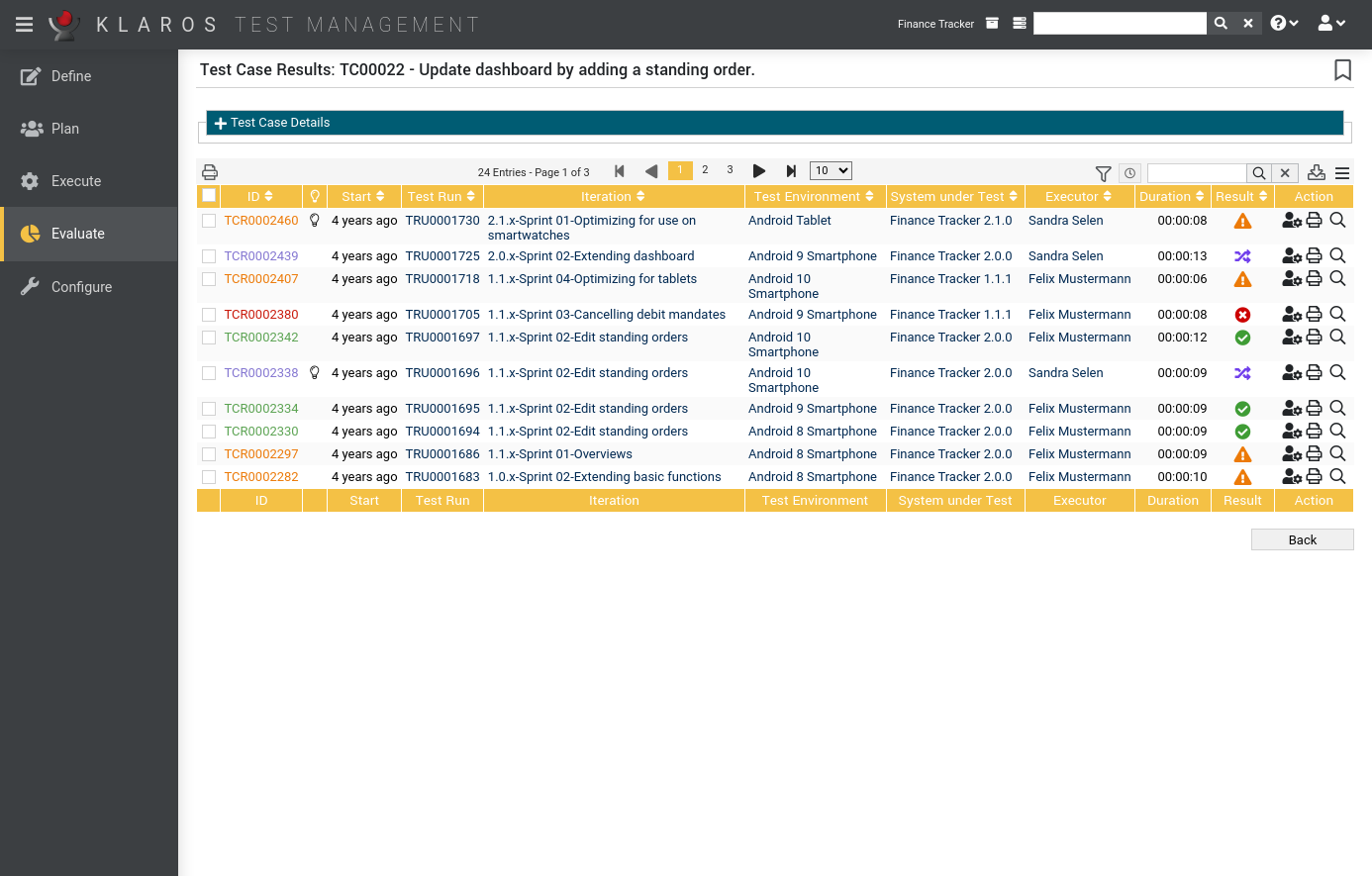The image size is (1372, 876).
Task: Go to next page of results
Action: pos(759,171)
